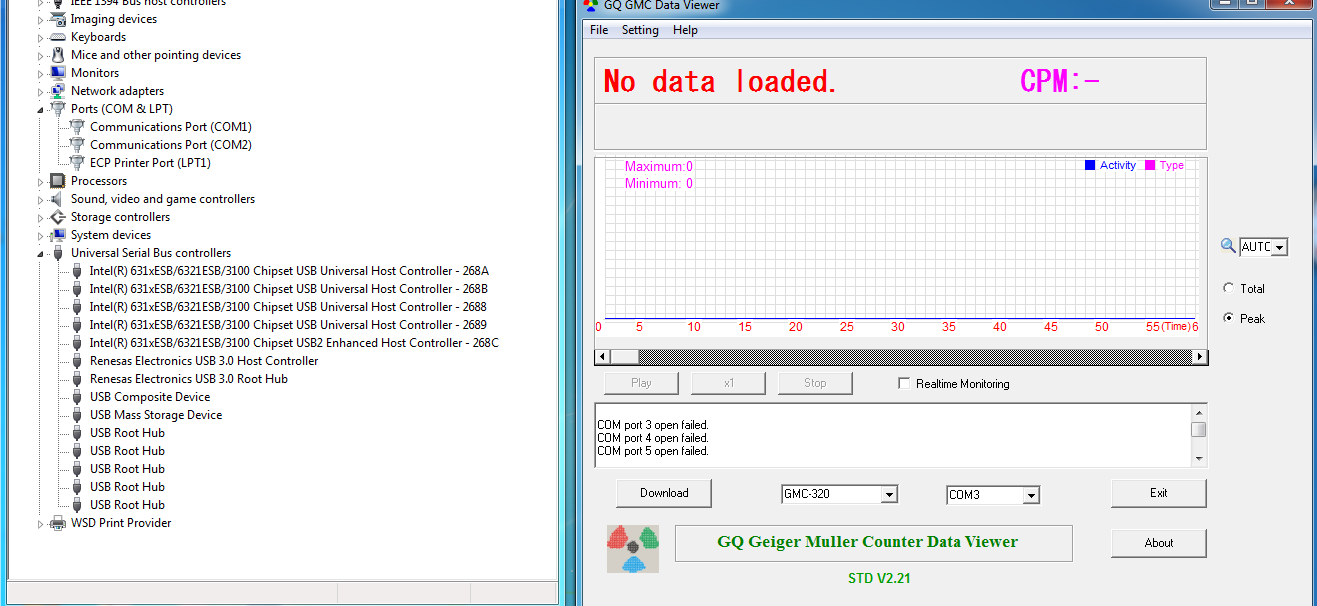The height and width of the screenshot is (606, 1317).
Task: Open the GMC-320 model dropdown
Action: pyautogui.click(x=889, y=494)
